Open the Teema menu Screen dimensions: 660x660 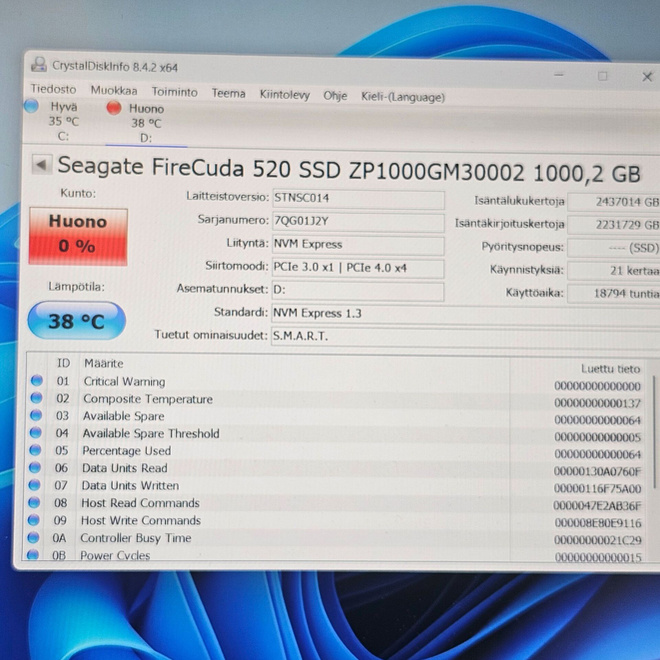click(x=228, y=93)
